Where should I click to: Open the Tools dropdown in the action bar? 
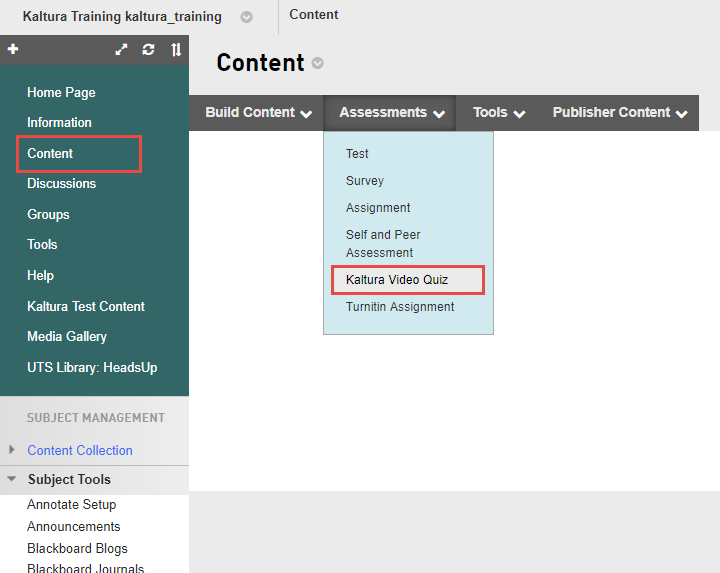click(x=499, y=113)
